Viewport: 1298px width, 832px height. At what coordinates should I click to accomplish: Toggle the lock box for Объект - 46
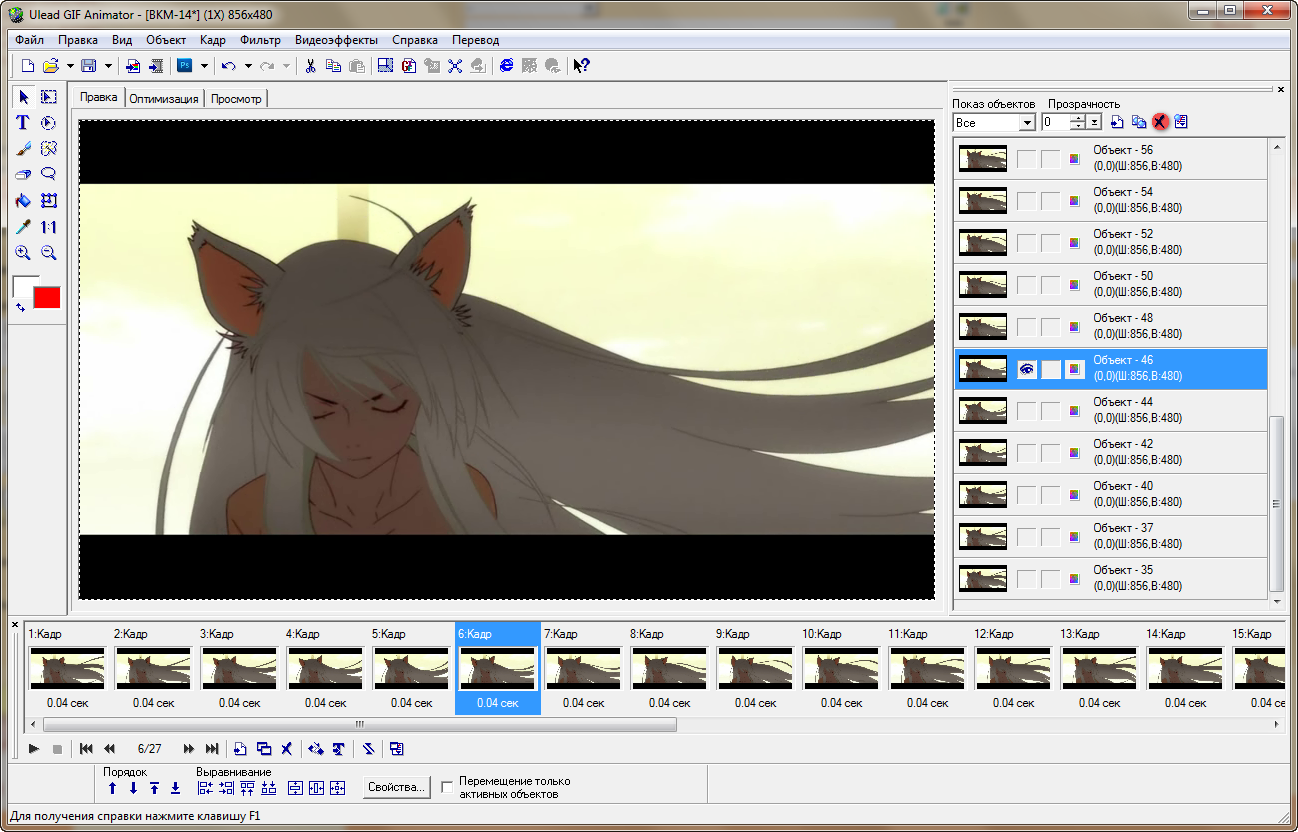[x=1050, y=369]
